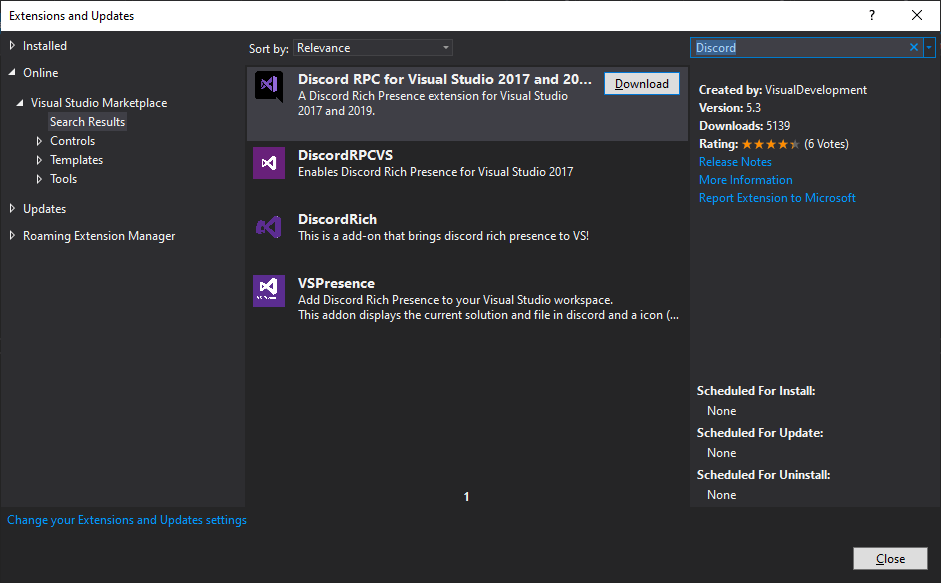Click Scheduled For Uninstall label
The height and width of the screenshot is (583, 941).
coord(763,475)
